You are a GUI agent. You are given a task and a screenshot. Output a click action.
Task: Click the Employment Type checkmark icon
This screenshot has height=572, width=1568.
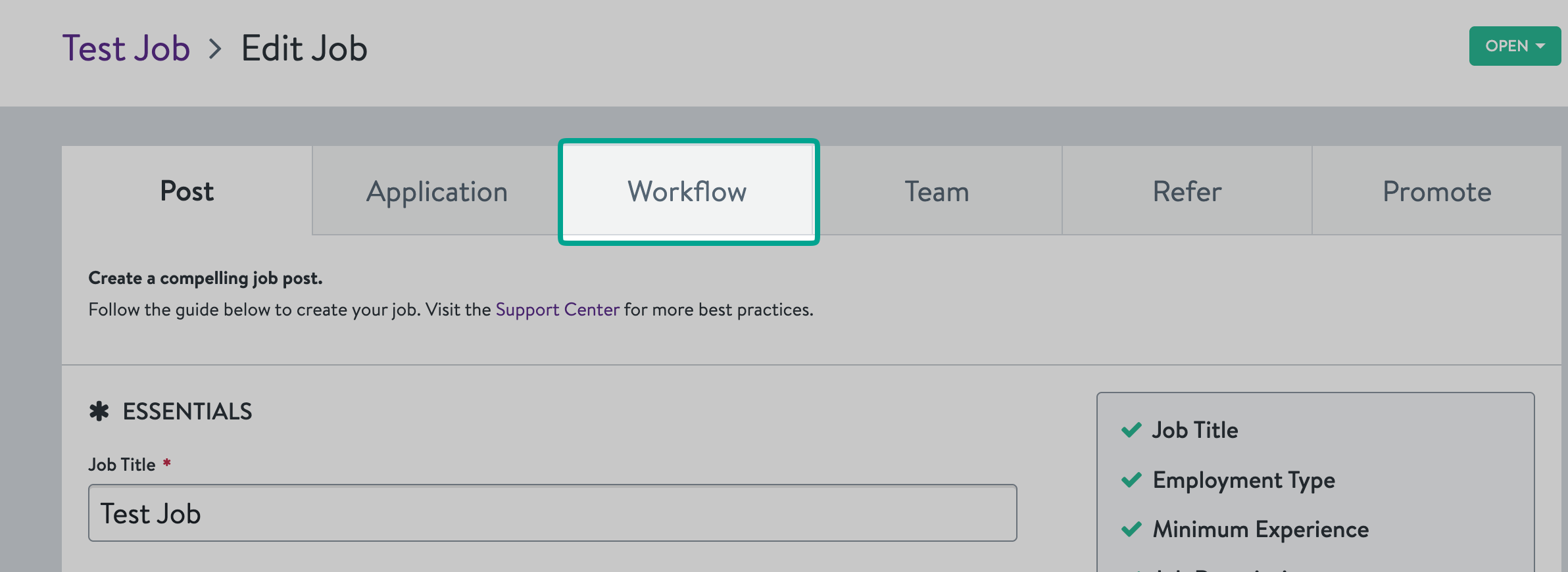(1131, 480)
